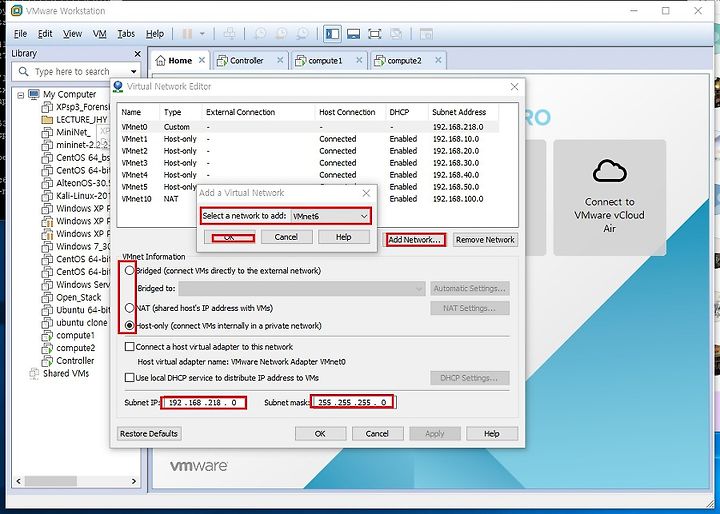This screenshot has height=514, width=720.
Task: Click the Send Ctrl+Alt+Del toolbar icon
Action: click(229, 34)
